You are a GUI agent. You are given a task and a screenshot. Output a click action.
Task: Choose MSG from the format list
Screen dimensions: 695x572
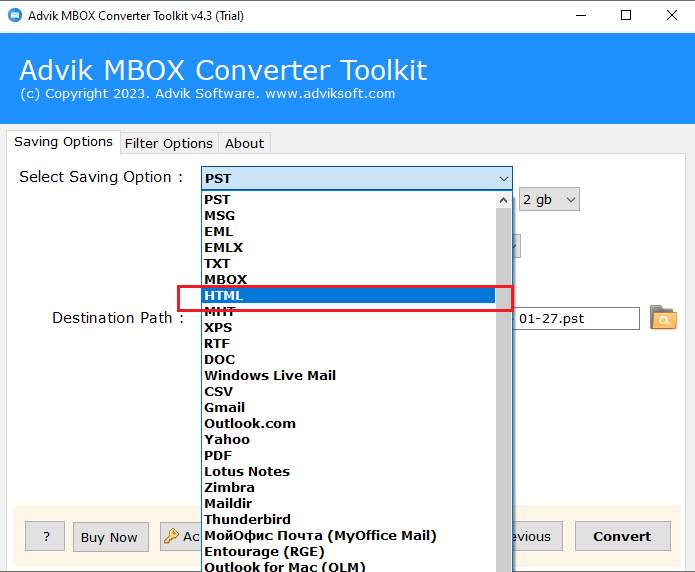(x=349, y=215)
